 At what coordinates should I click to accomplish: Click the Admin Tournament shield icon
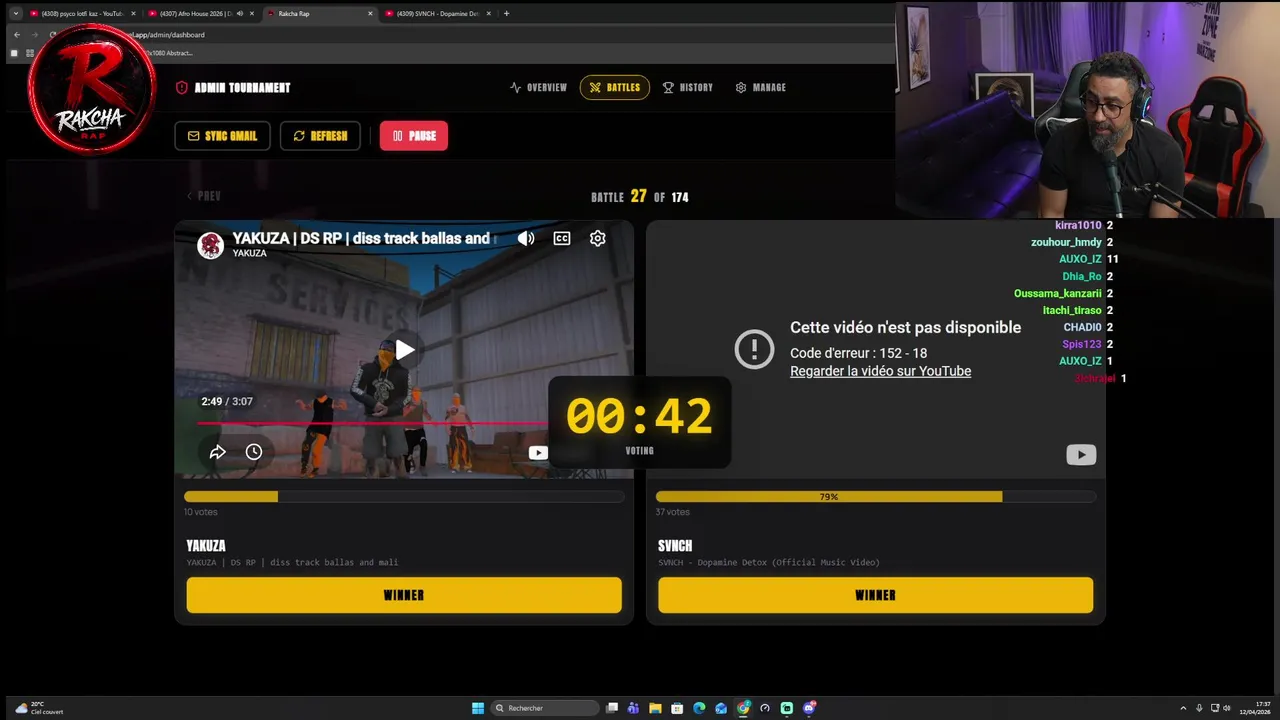pyautogui.click(x=182, y=88)
